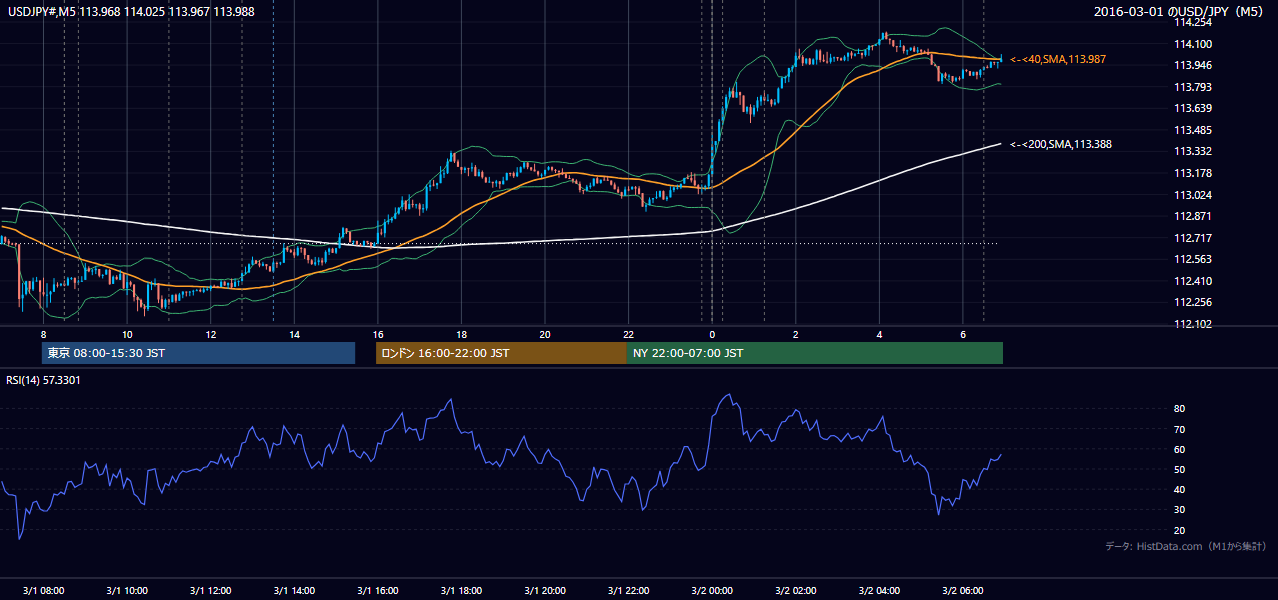
Task: Click the 2016-03-01 USD/JPY (M5) title
Action: tap(1181, 11)
